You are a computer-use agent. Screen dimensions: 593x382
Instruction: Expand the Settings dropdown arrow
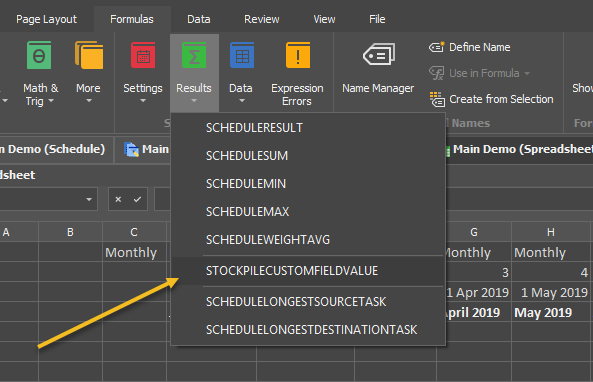click(x=143, y=101)
